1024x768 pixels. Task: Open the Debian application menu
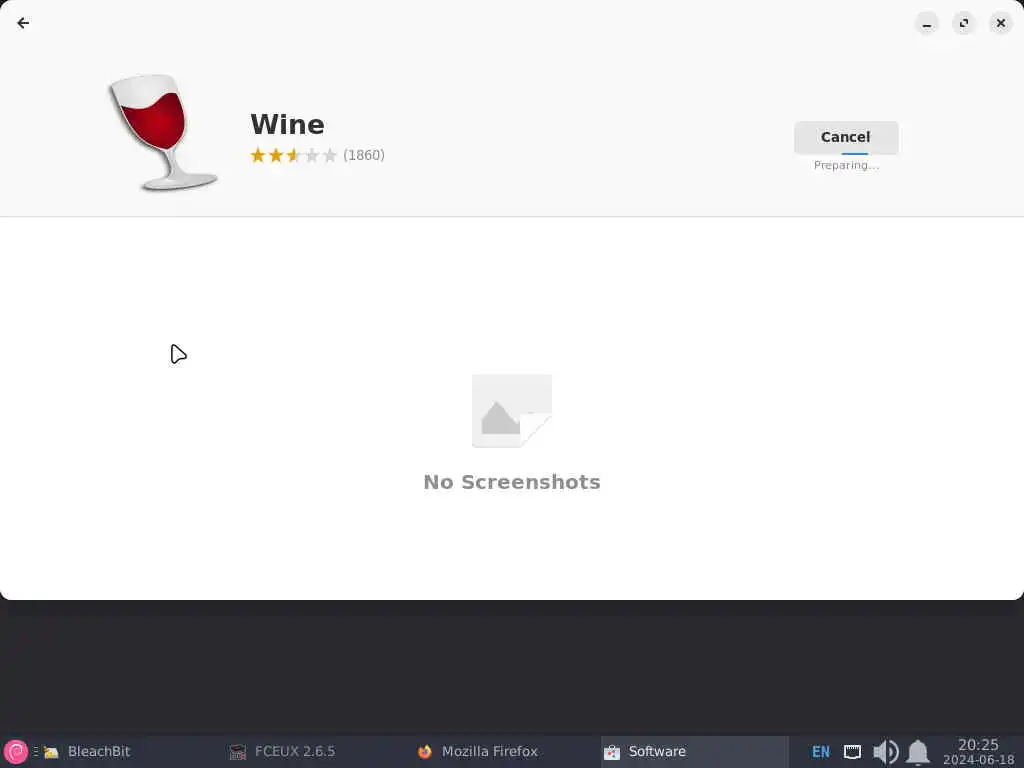(x=16, y=752)
